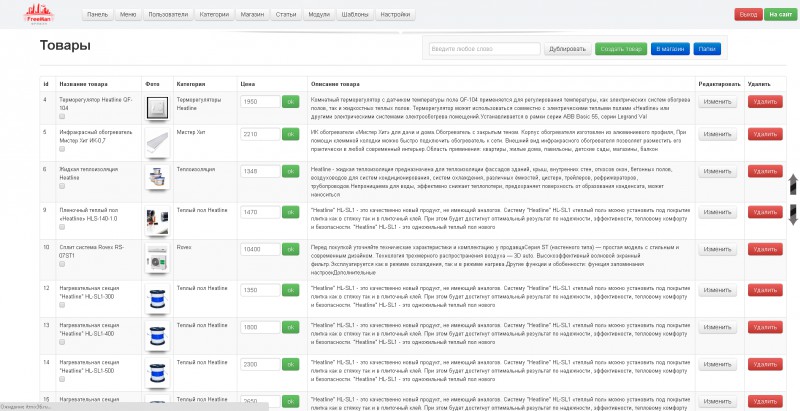Image resolution: width=800 pixels, height=411 pixels.
Task: Click the red Выход button
Action: click(748, 15)
